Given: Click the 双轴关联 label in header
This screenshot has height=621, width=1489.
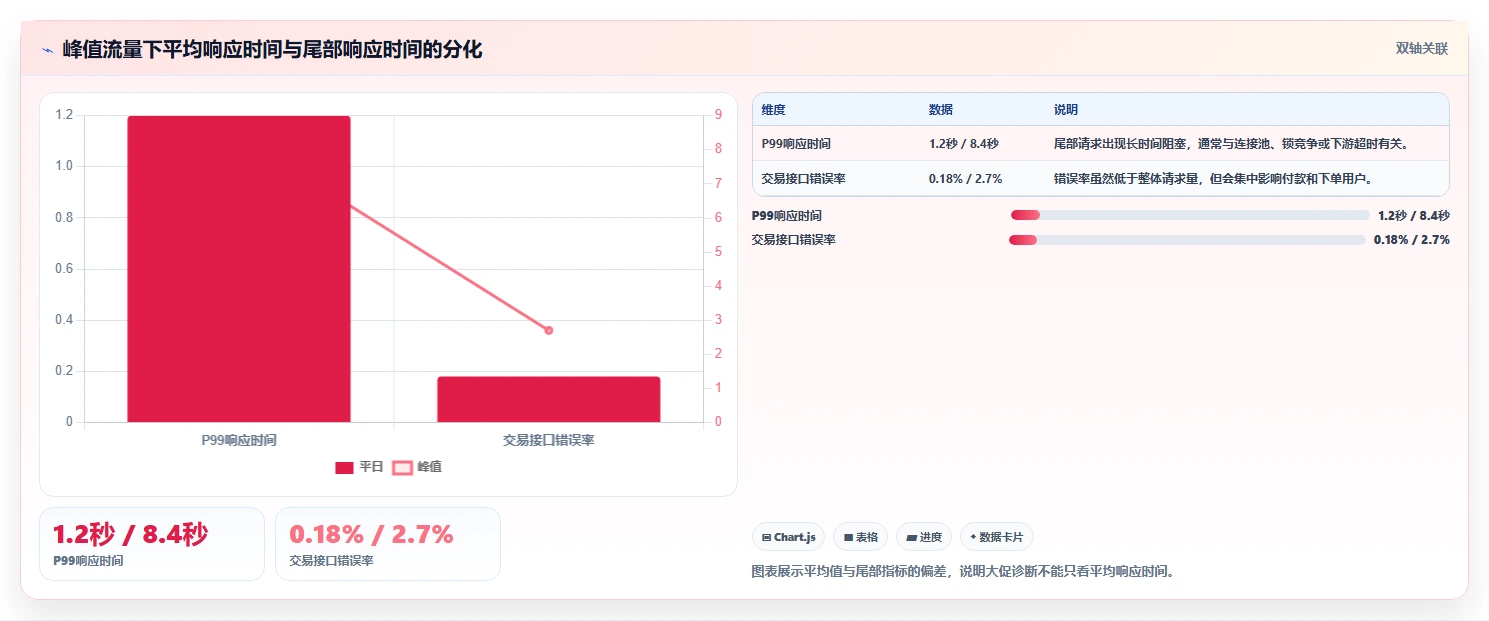Looking at the screenshot, I should coord(1422,48).
